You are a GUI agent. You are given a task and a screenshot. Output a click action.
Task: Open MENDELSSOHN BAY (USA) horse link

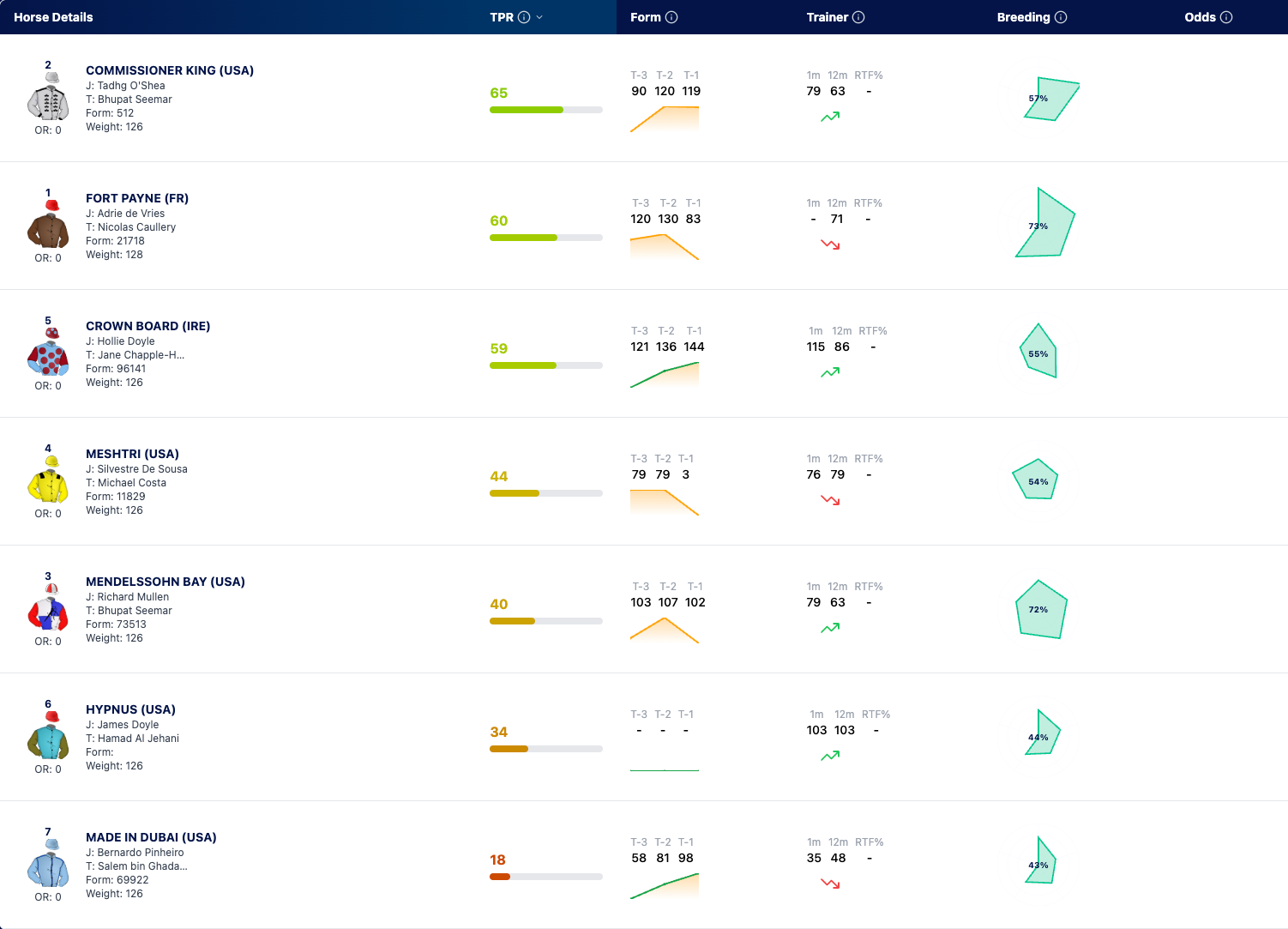(166, 582)
